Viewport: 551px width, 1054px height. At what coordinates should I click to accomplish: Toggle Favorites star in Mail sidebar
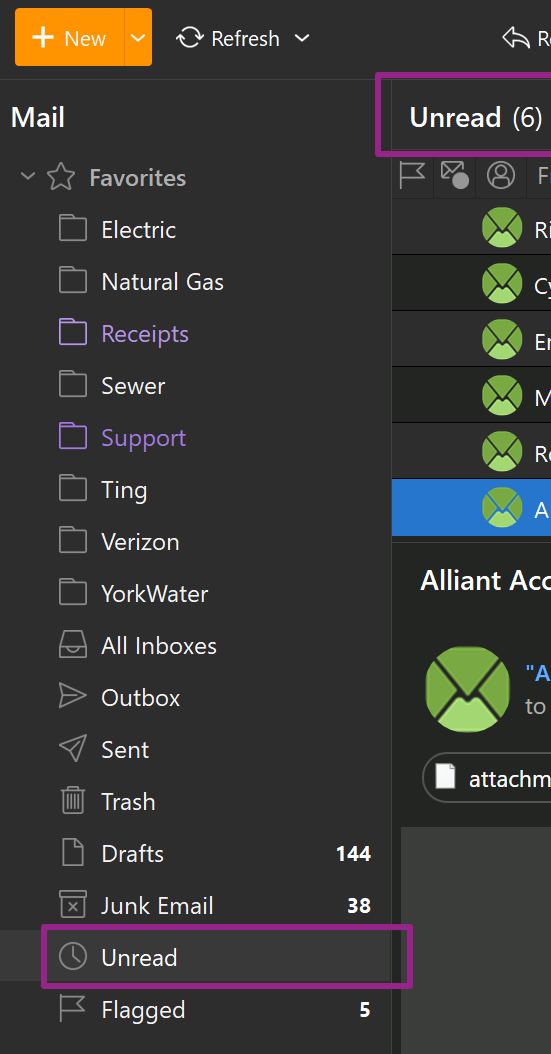click(x=61, y=177)
